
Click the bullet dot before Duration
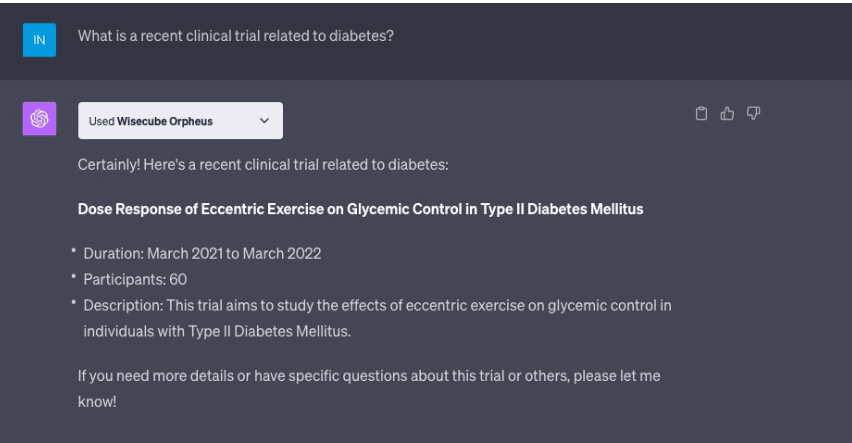[73, 251]
